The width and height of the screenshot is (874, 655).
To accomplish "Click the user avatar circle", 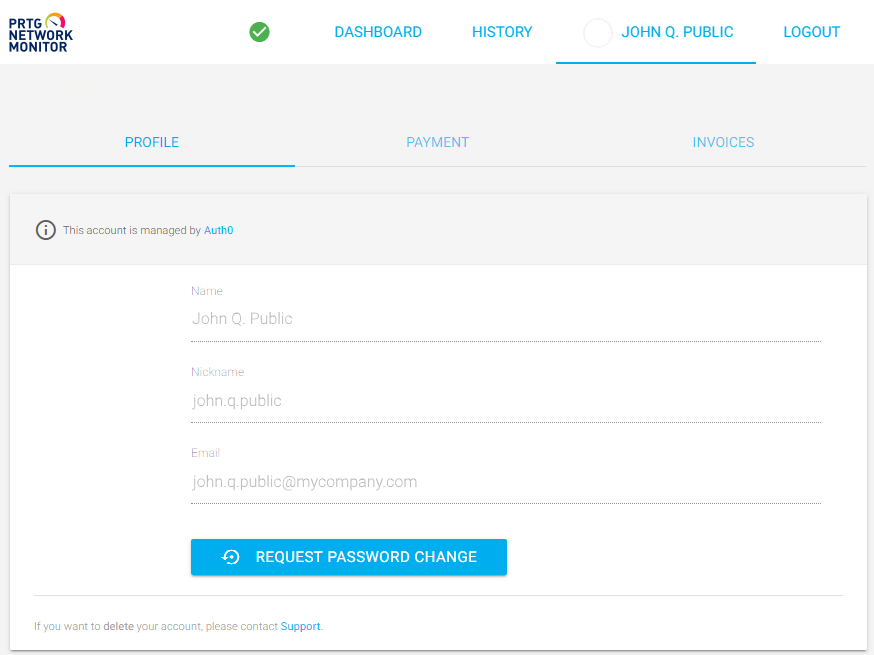I will point(598,32).
